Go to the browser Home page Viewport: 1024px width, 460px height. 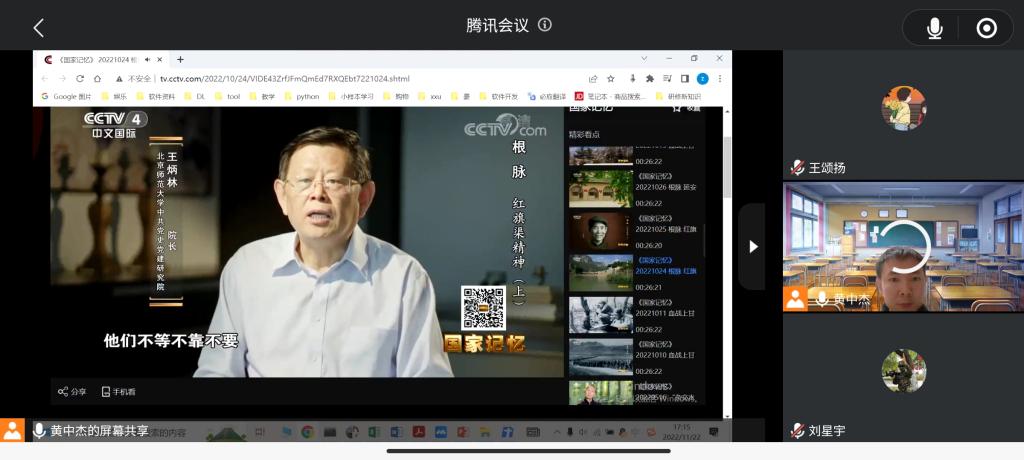click(97, 78)
